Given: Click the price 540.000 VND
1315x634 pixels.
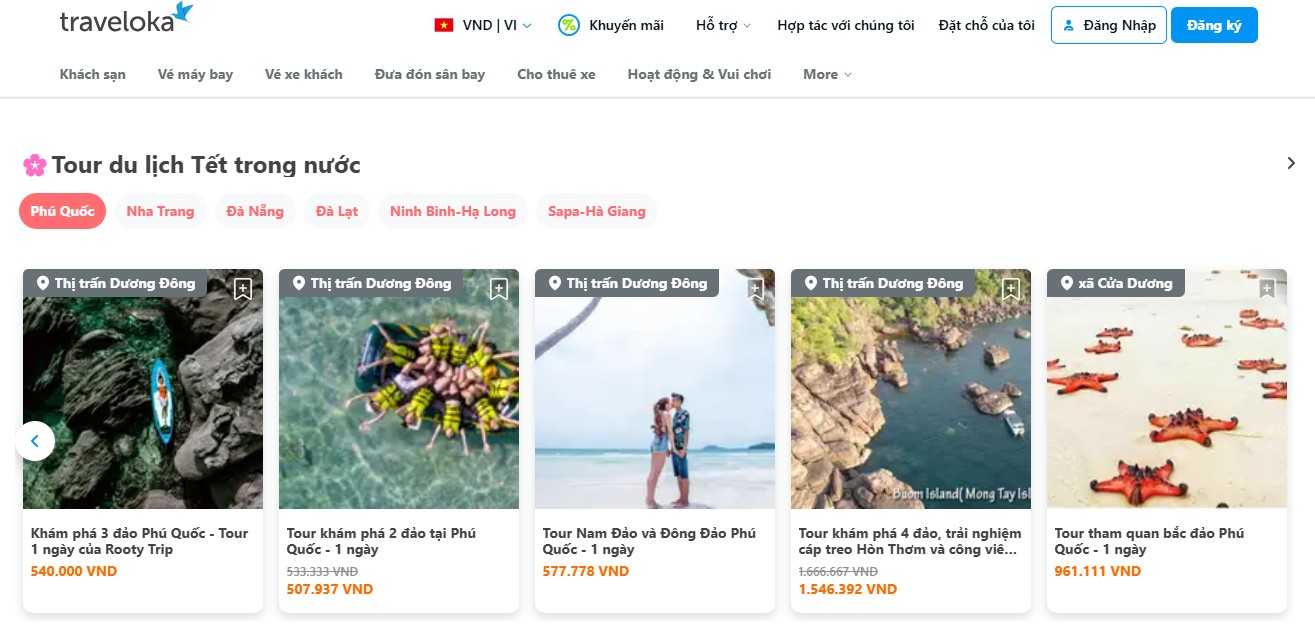Looking at the screenshot, I should (x=74, y=572).
